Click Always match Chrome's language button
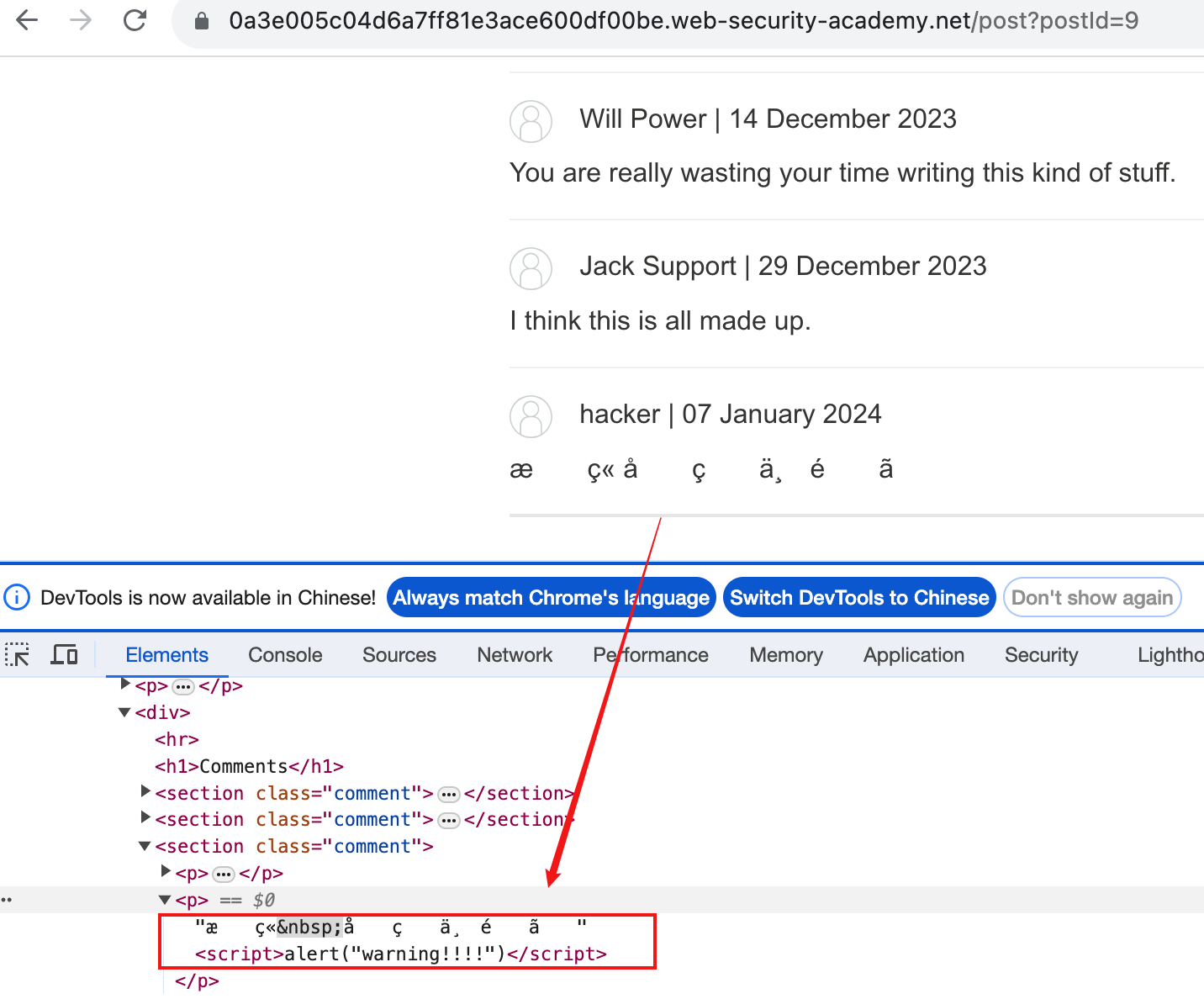 [x=552, y=597]
